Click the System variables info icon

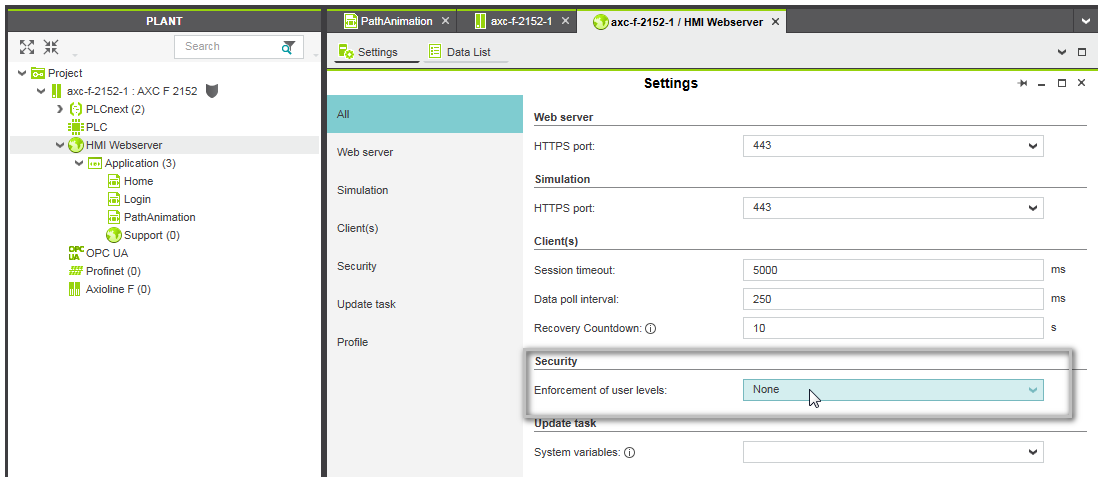coord(629,453)
